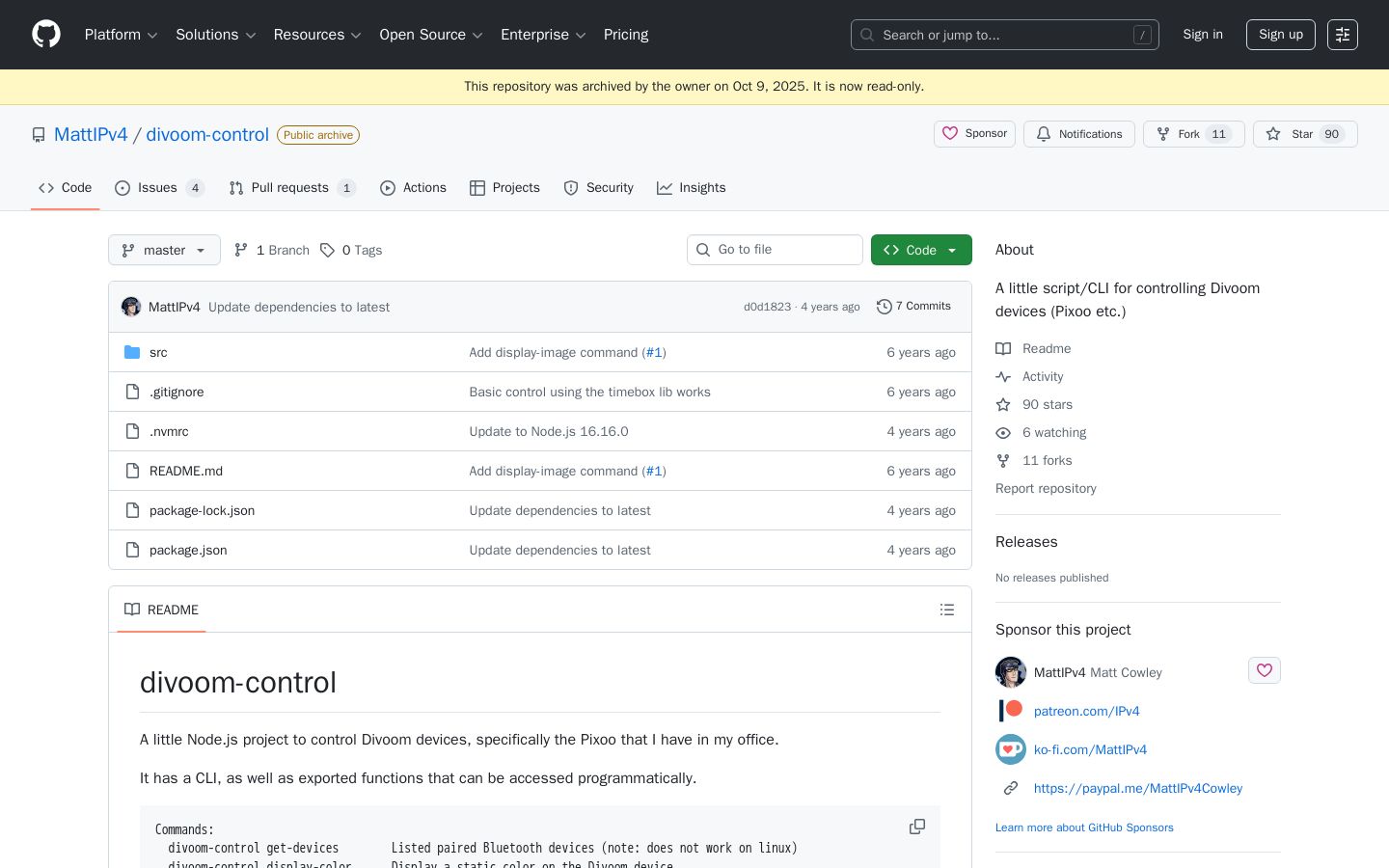Open the README outline list icon

[947, 610]
